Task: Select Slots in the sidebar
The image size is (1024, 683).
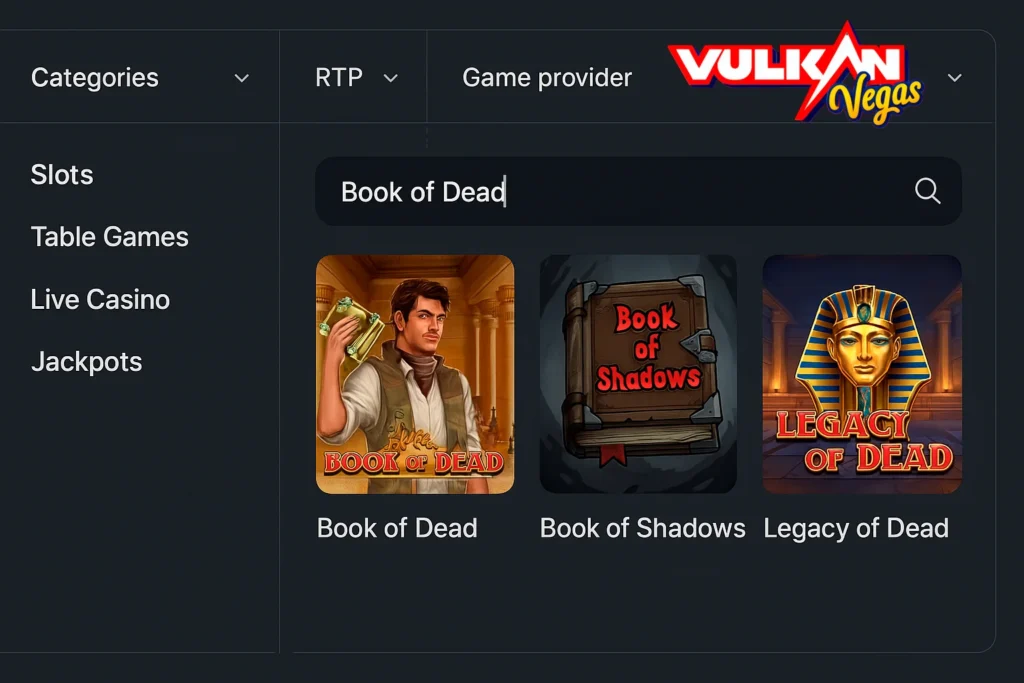Action: click(62, 174)
